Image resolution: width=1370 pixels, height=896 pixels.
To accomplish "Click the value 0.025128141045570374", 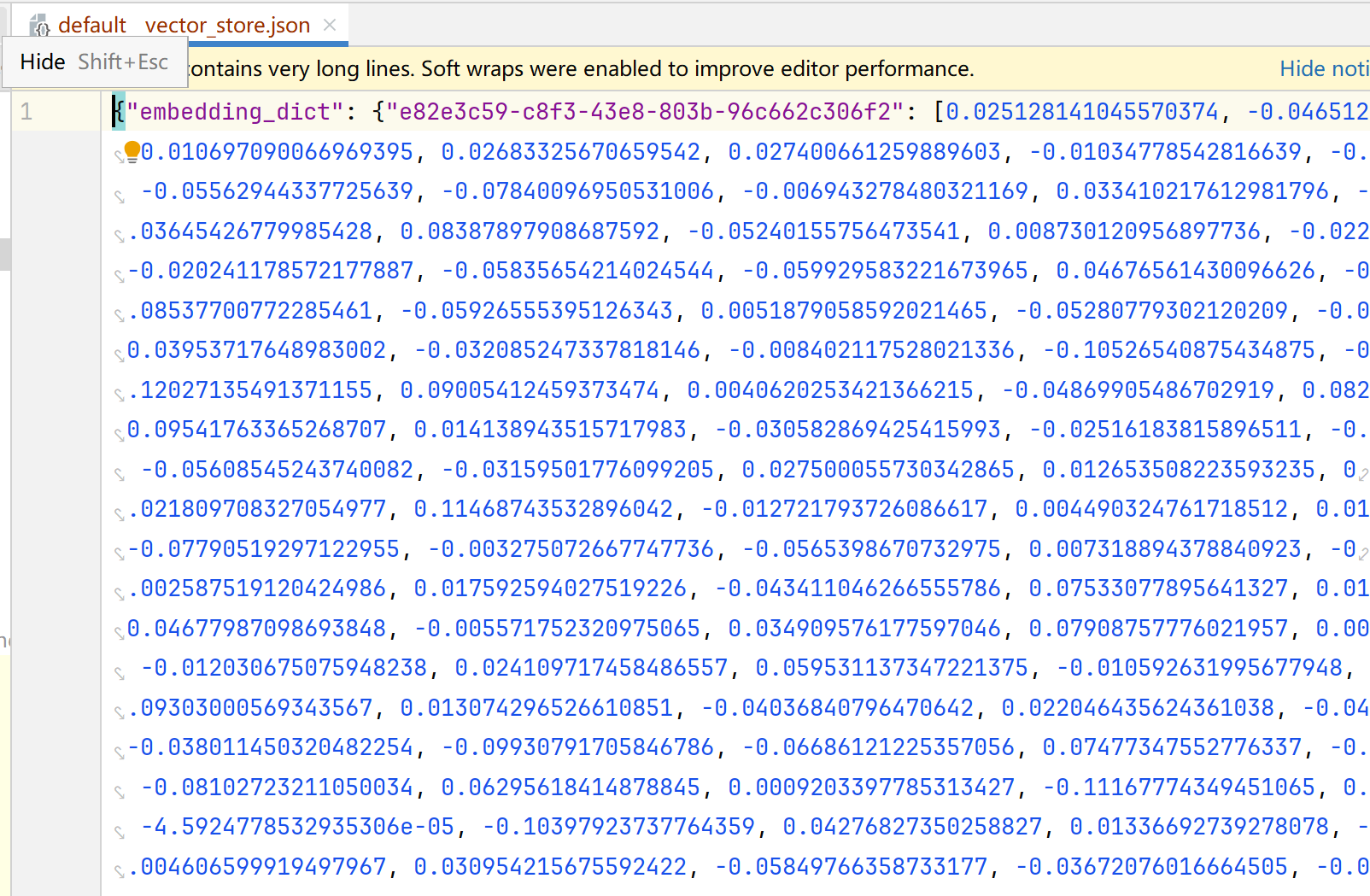I will coord(1082,112).
